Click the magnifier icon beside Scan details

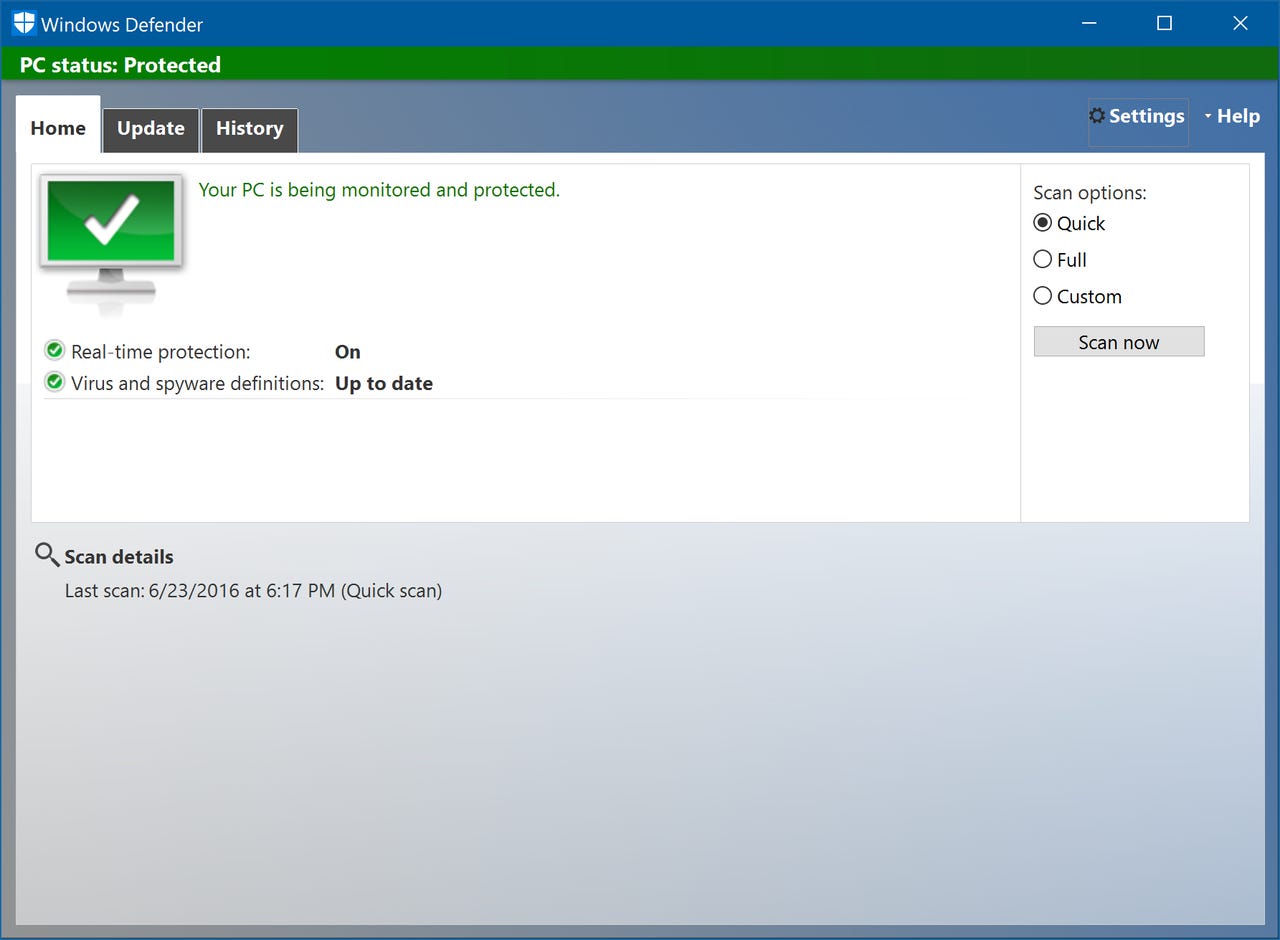(x=46, y=554)
